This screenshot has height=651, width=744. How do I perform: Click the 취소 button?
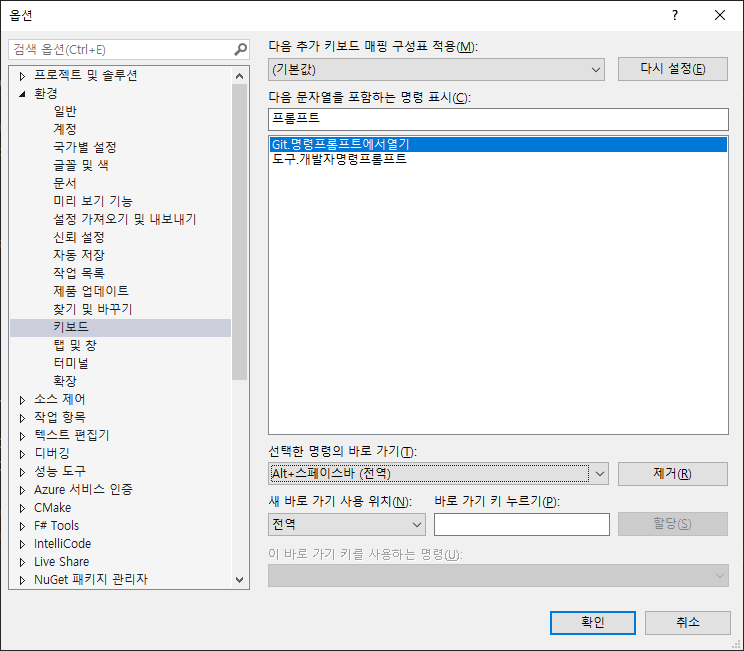coord(688,623)
